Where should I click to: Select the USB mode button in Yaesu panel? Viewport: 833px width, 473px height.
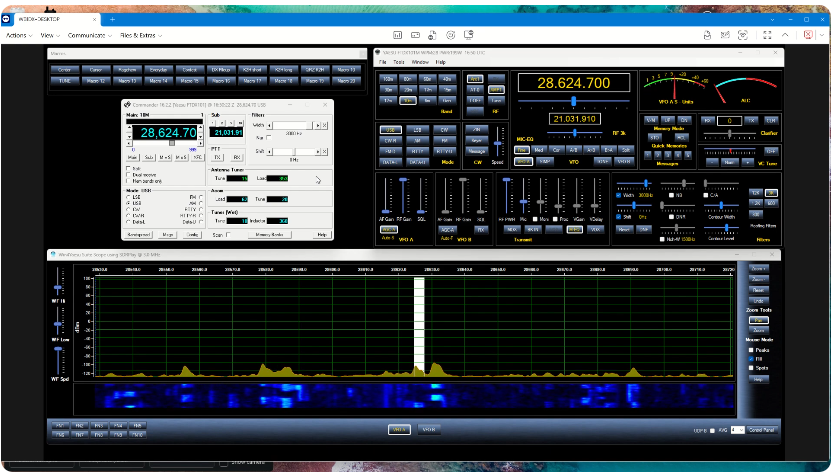click(x=390, y=130)
